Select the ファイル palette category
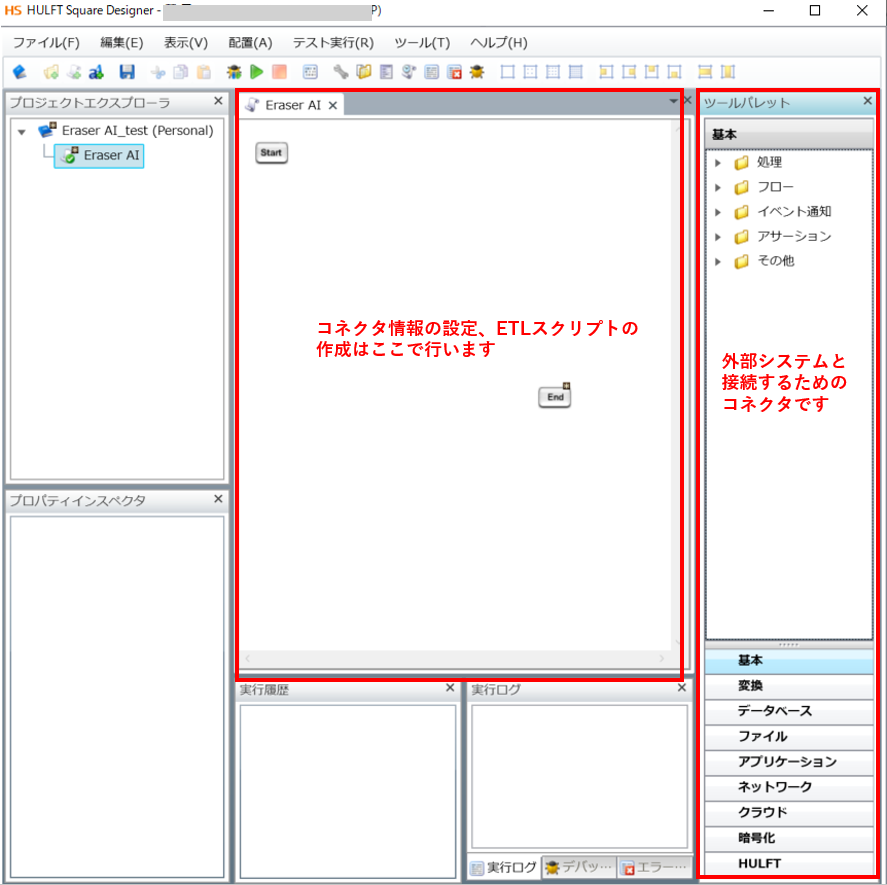The height and width of the screenshot is (885, 887). point(789,737)
